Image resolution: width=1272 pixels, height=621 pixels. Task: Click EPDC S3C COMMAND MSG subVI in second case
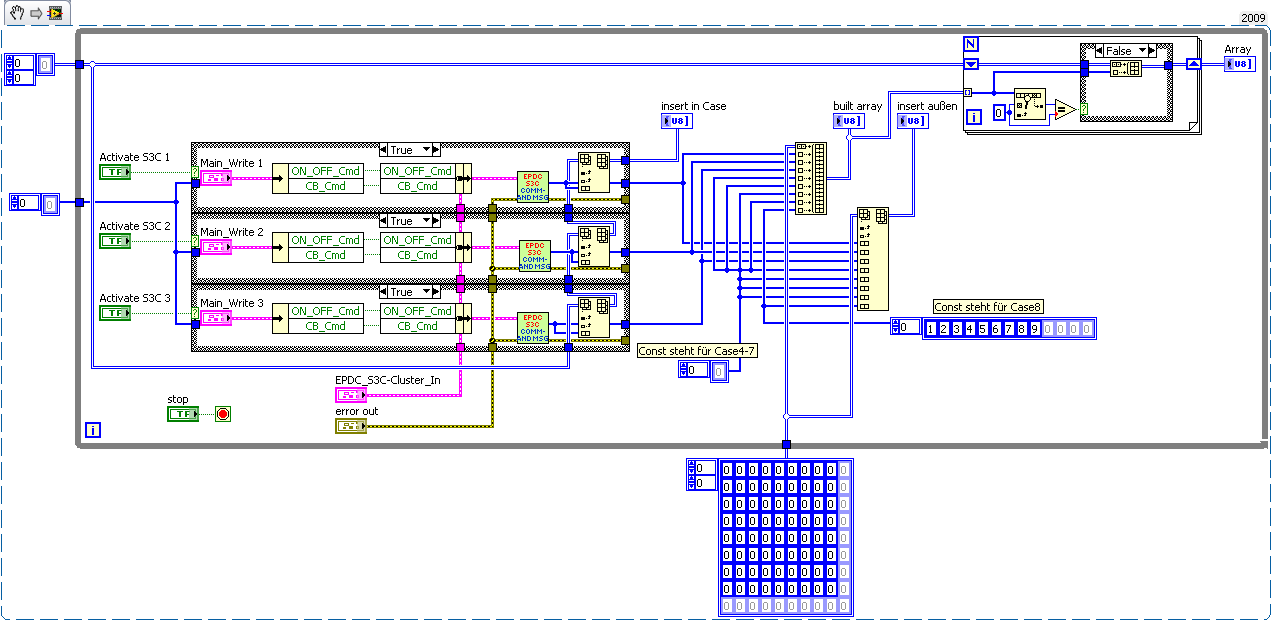pyautogui.click(x=534, y=255)
